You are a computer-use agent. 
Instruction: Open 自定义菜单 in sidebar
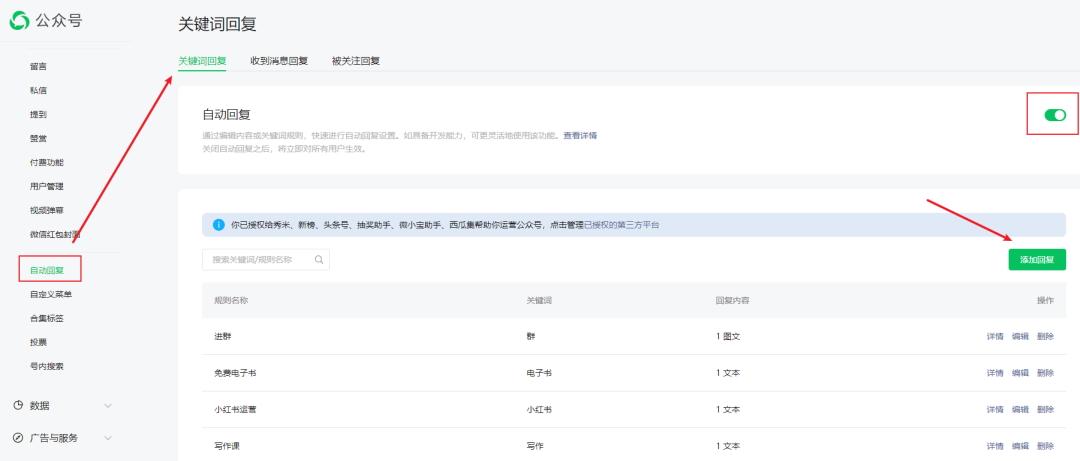(x=51, y=294)
